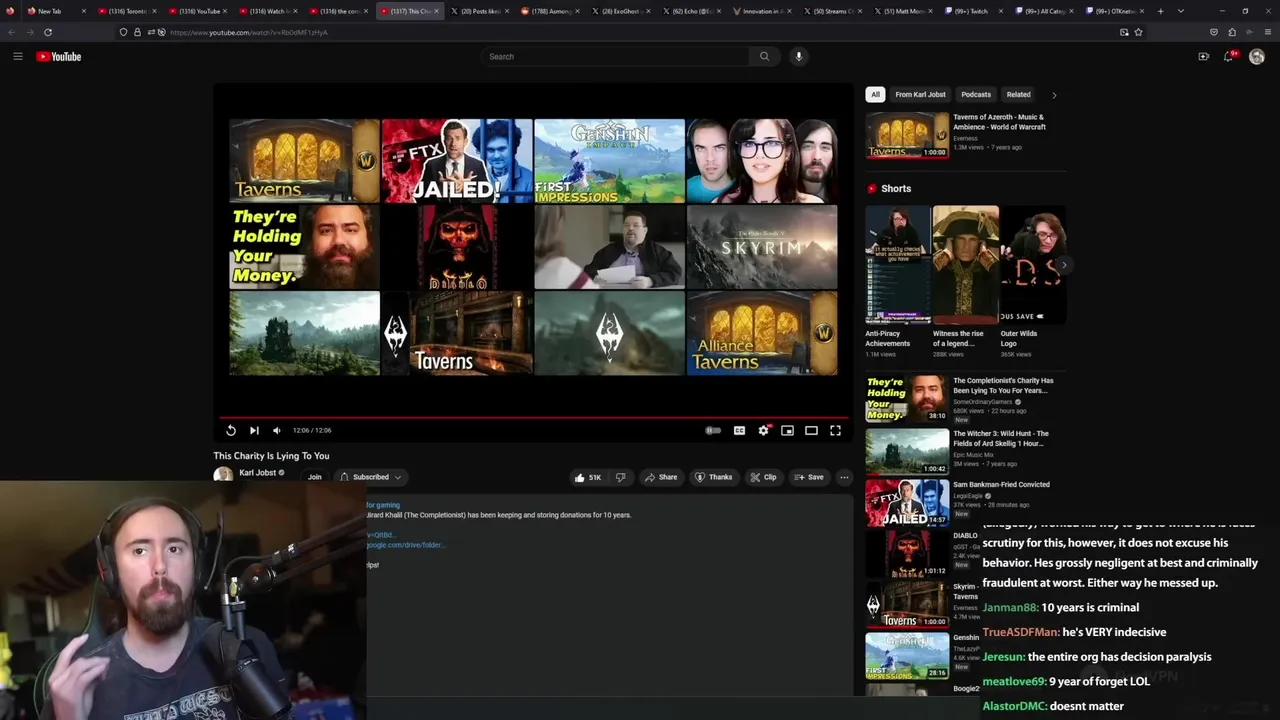Viewport: 1280px width, 720px height.
Task: Open Taverns of Azeroth sidebar video
Action: (x=907, y=134)
